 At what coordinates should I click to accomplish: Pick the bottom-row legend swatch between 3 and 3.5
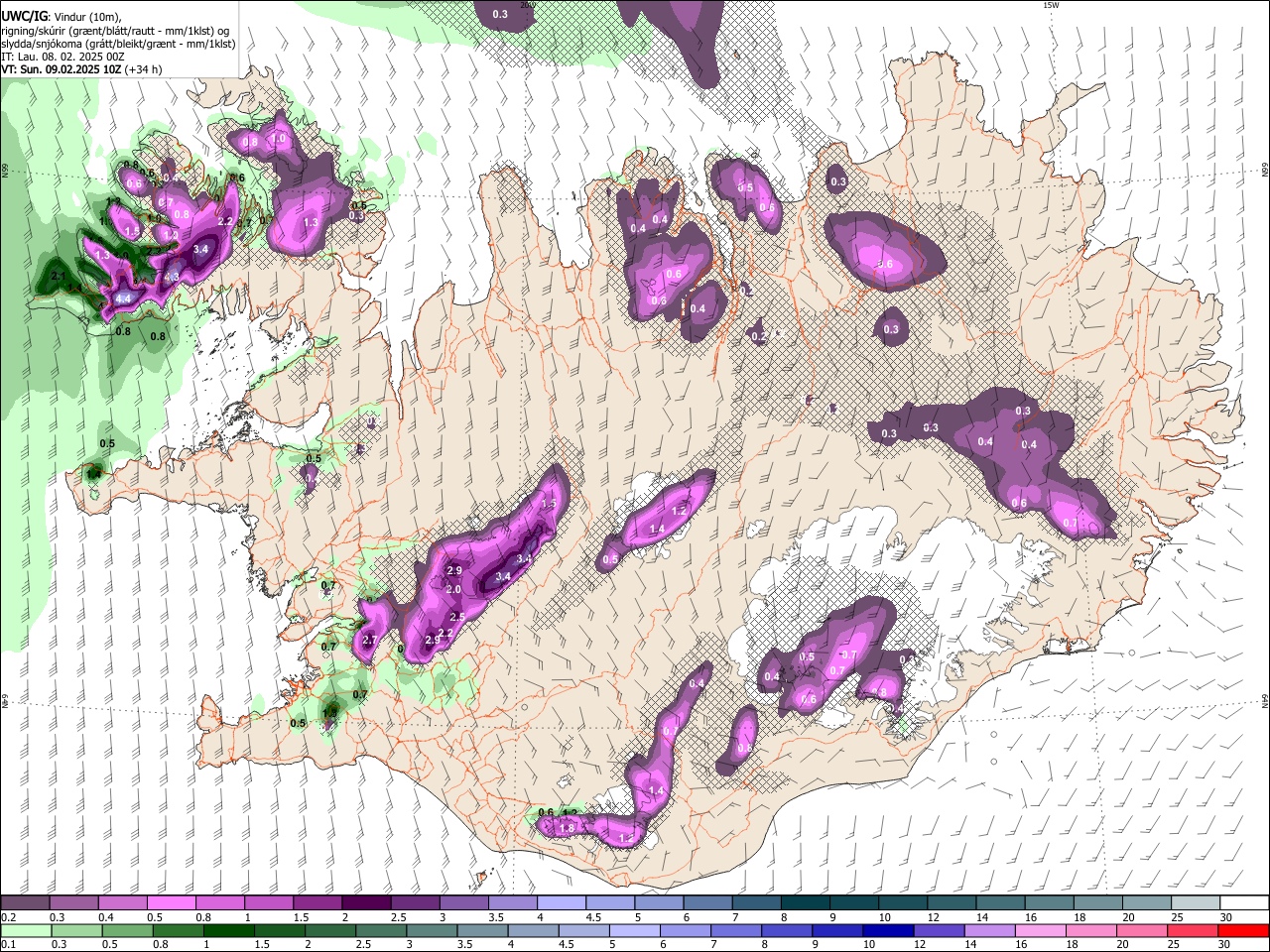(431, 930)
